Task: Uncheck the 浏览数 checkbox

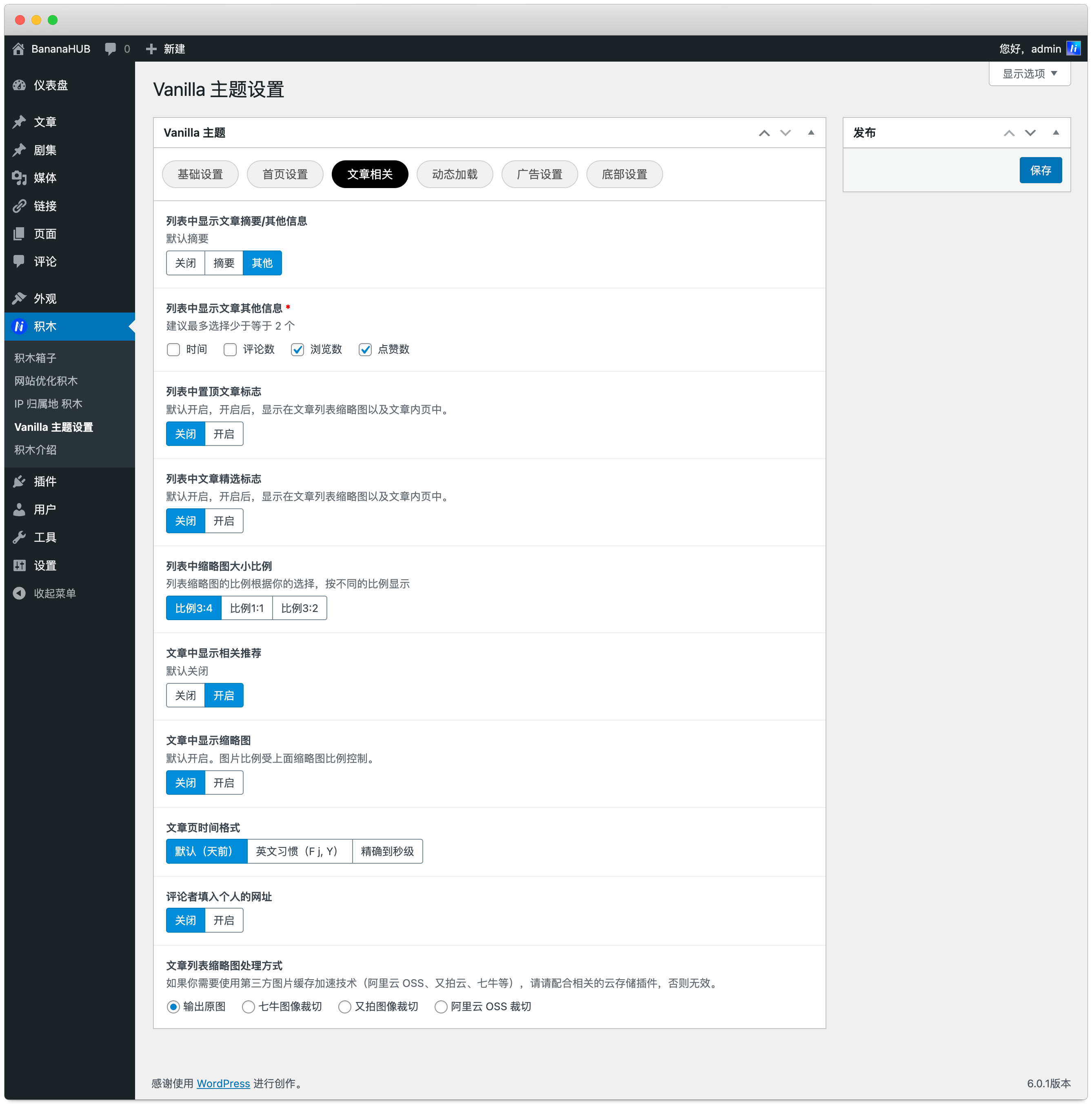Action: click(x=297, y=349)
